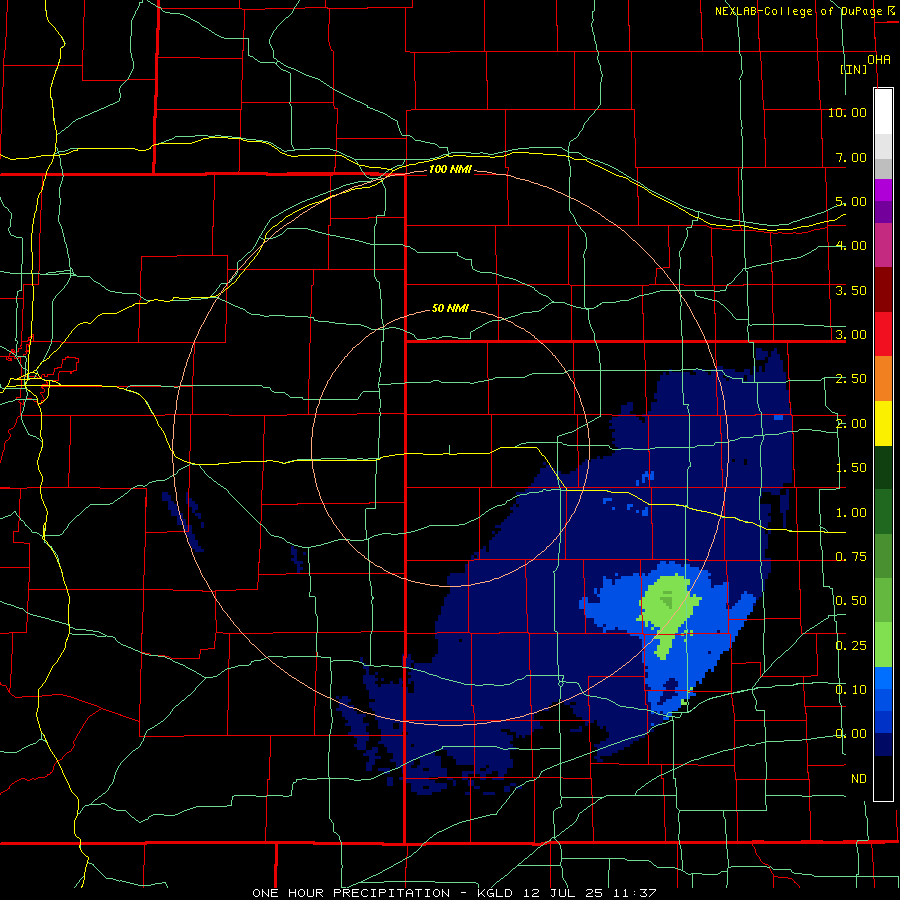Select the orange legend swatch

(x=883, y=379)
